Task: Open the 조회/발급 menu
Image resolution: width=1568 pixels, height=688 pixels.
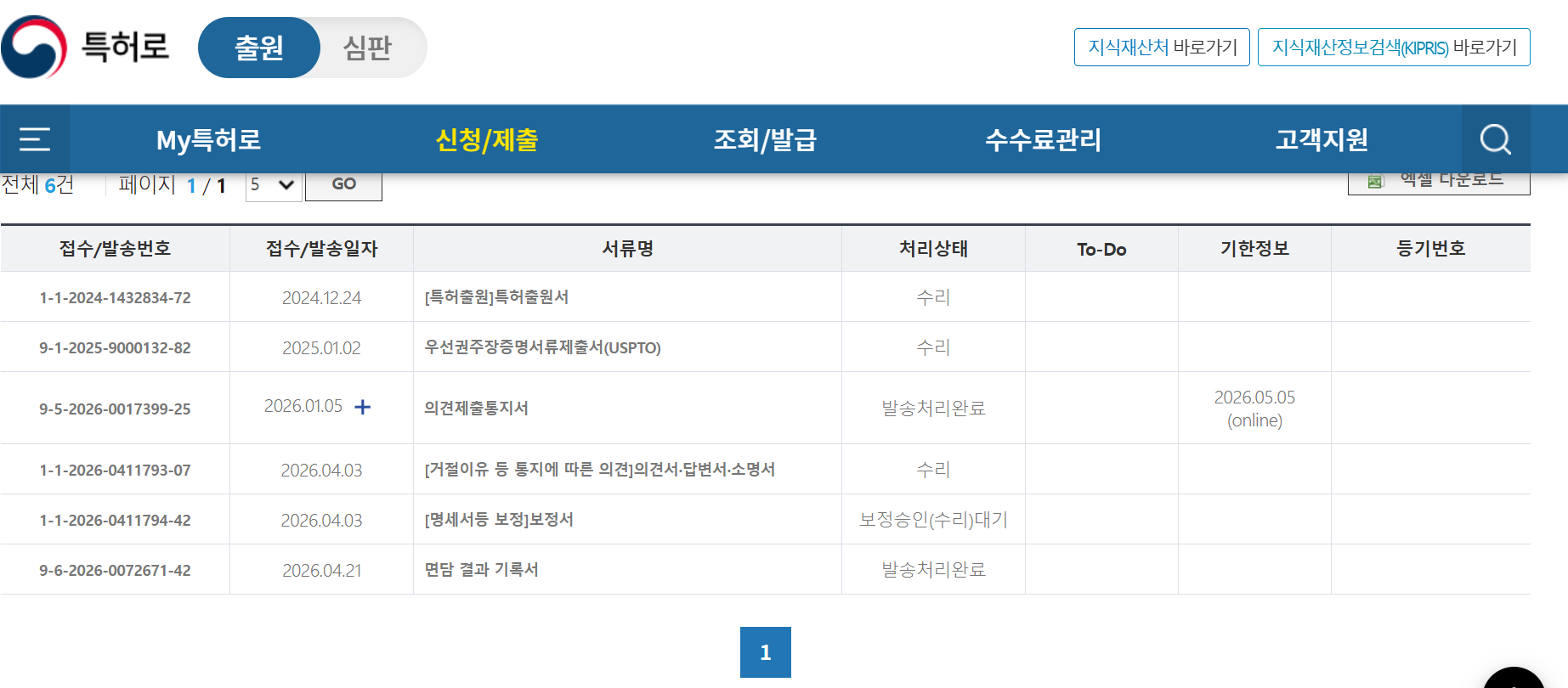Action: [765, 139]
